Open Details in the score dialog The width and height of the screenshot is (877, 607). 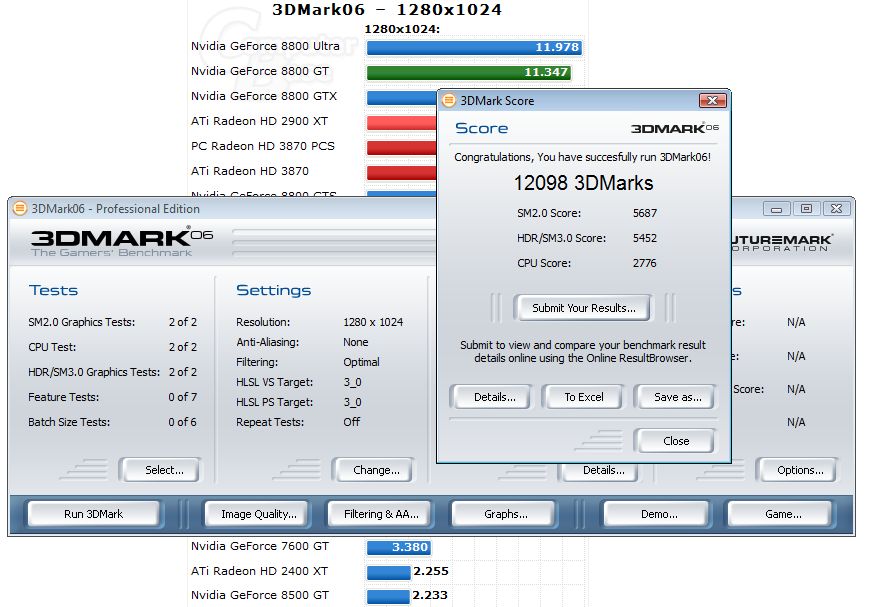pos(494,397)
